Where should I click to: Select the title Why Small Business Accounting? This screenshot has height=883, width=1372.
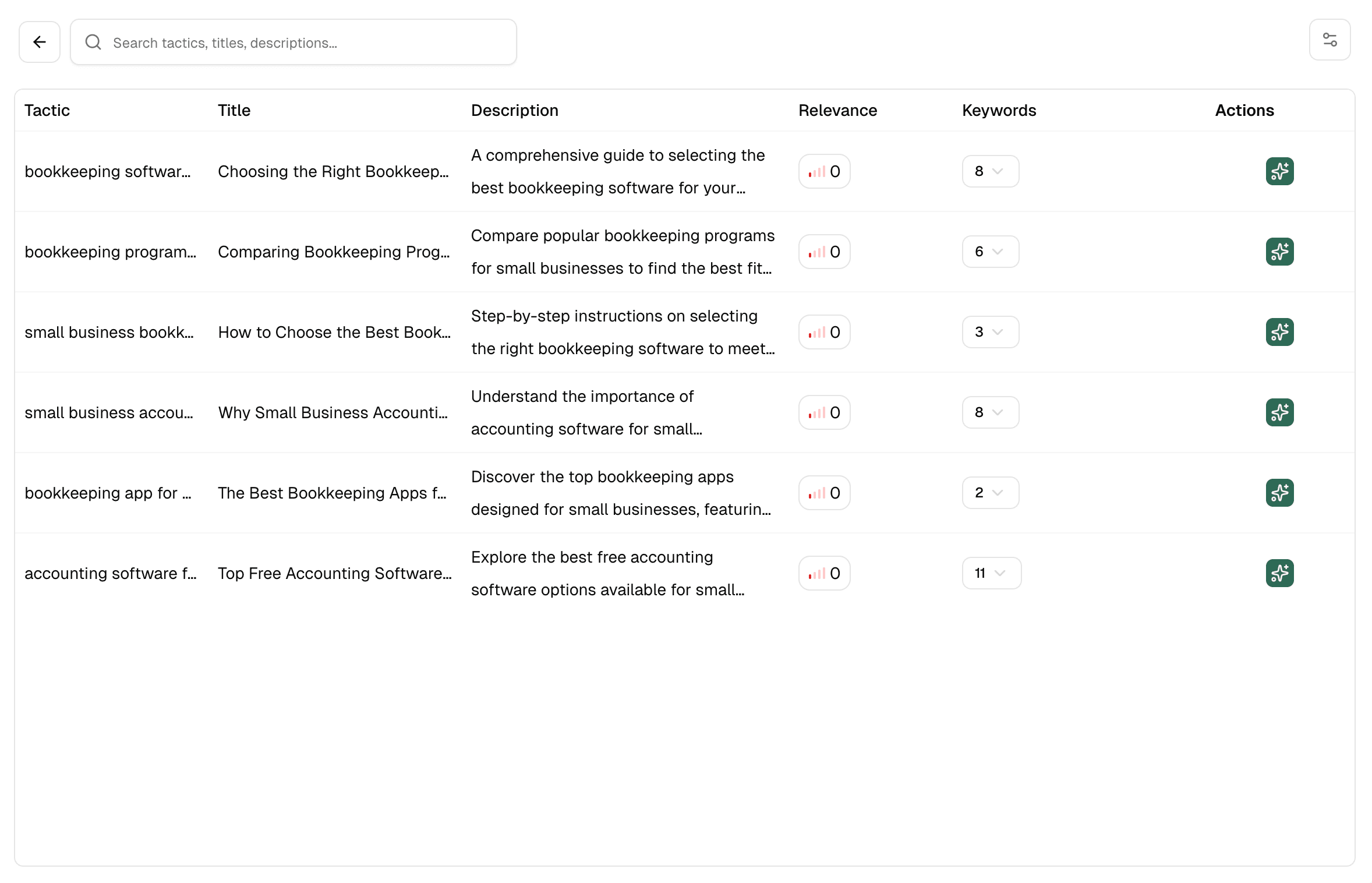coord(333,412)
